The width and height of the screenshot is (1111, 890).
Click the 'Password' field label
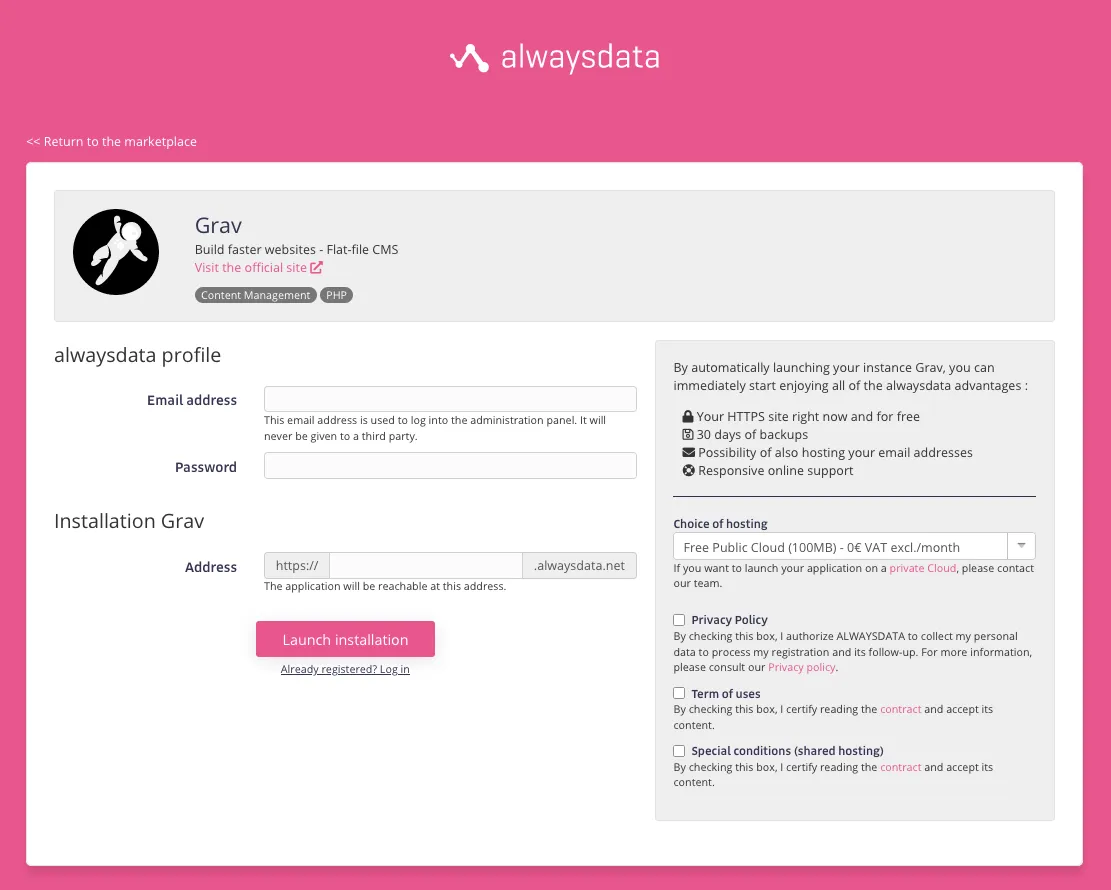(x=205, y=467)
